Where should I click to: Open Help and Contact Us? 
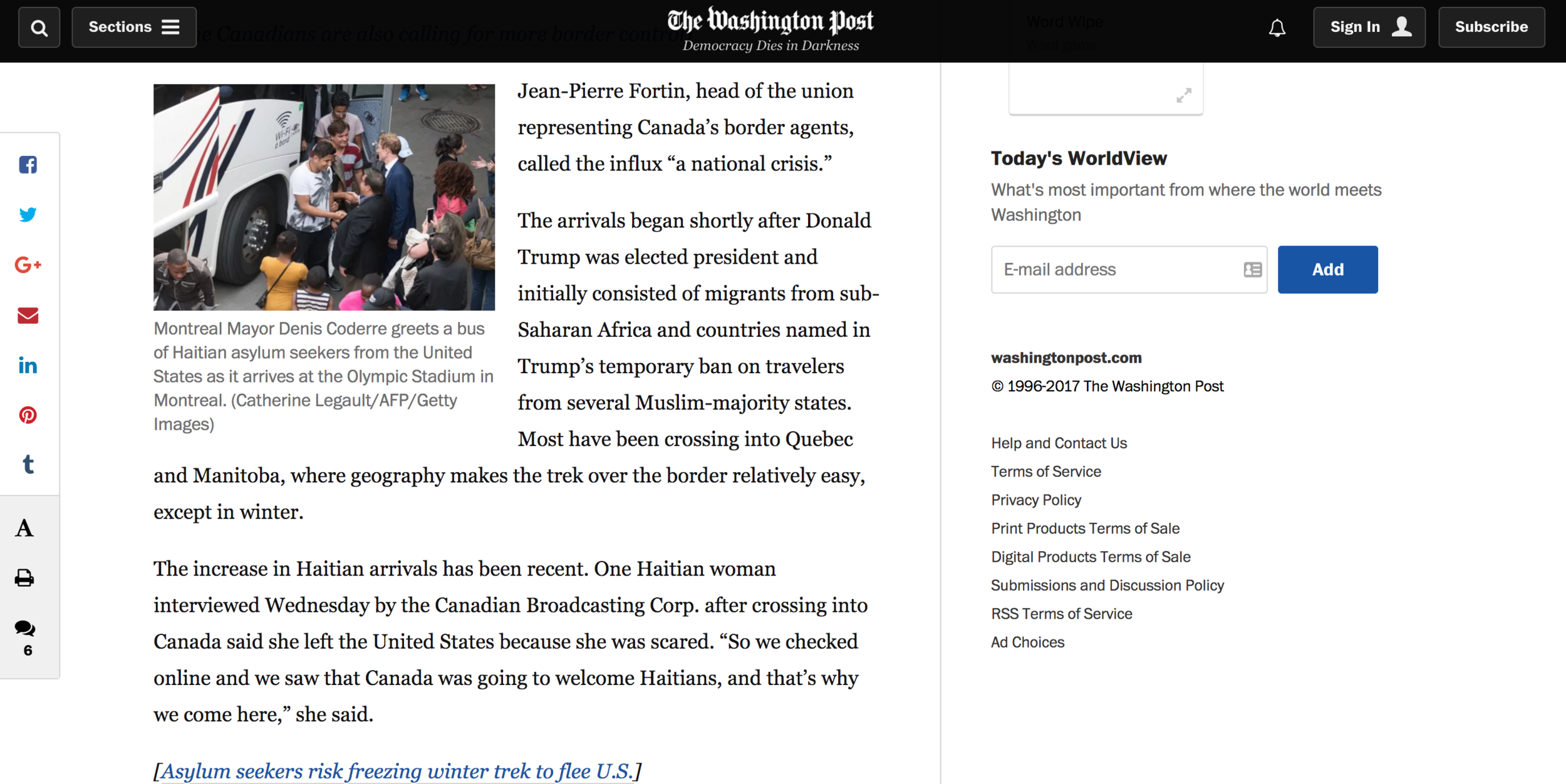(x=1059, y=443)
